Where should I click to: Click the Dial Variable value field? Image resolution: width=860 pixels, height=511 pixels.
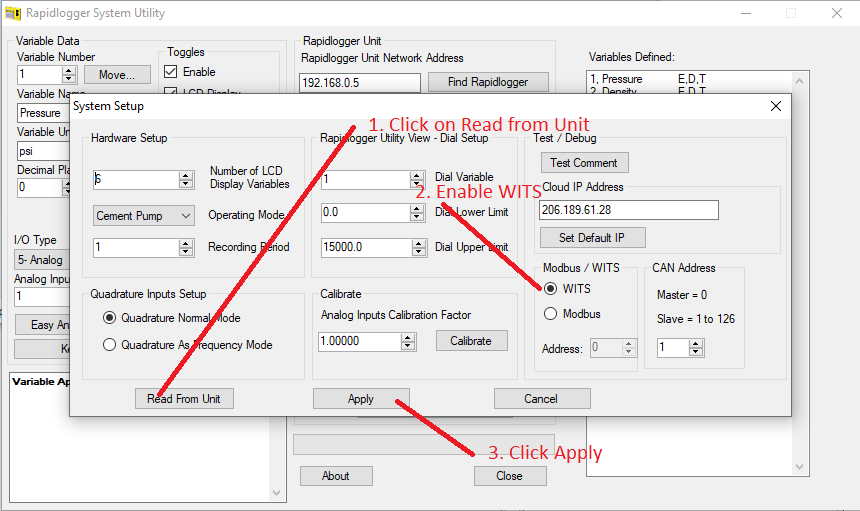pyautogui.click(x=365, y=179)
